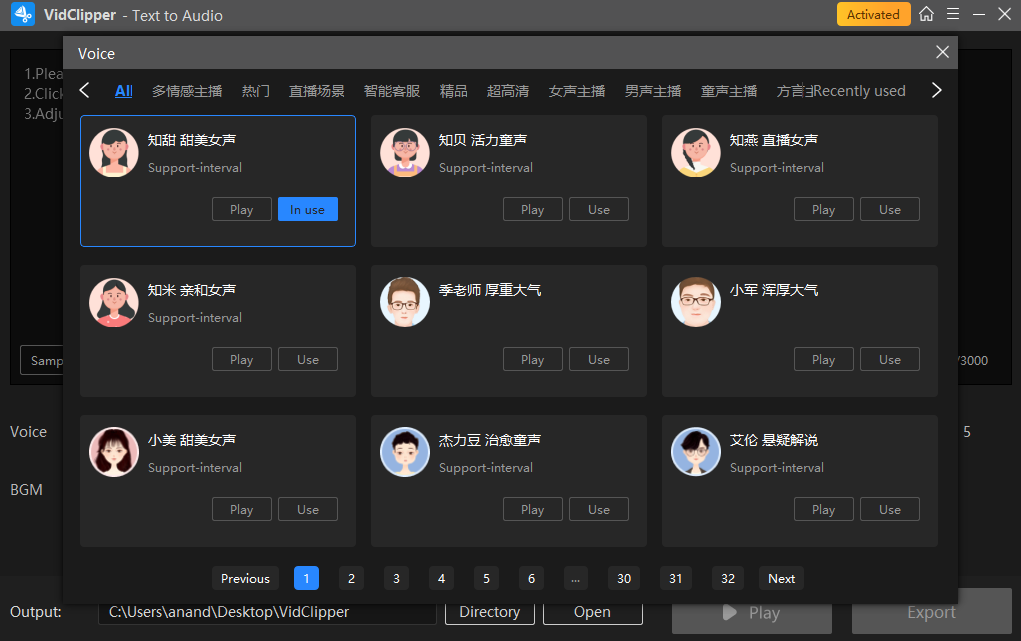This screenshot has width=1021, height=641.
Task: Click the In use button for 知甜
Action: pyautogui.click(x=307, y=210)
